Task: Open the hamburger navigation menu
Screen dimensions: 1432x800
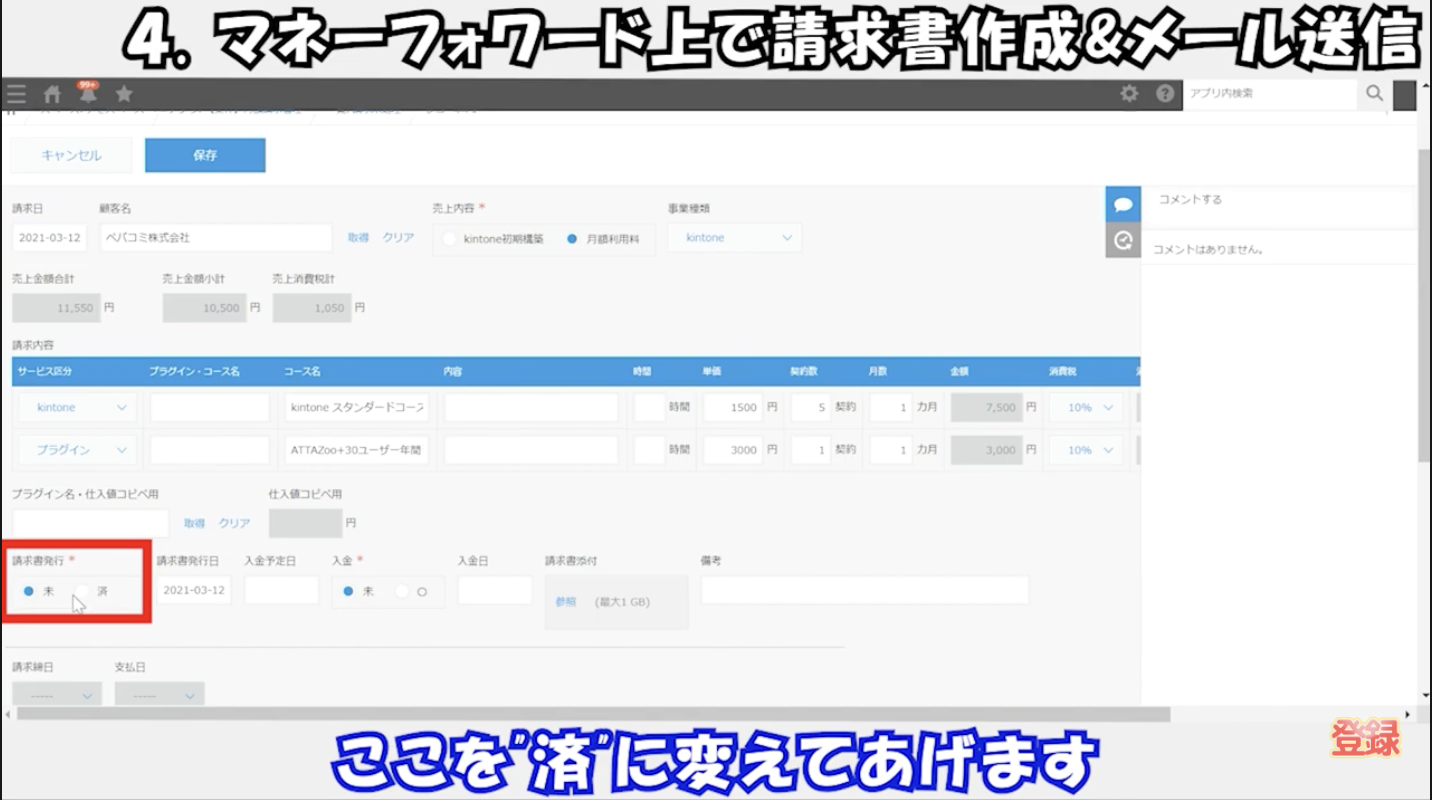Action: 16,94
